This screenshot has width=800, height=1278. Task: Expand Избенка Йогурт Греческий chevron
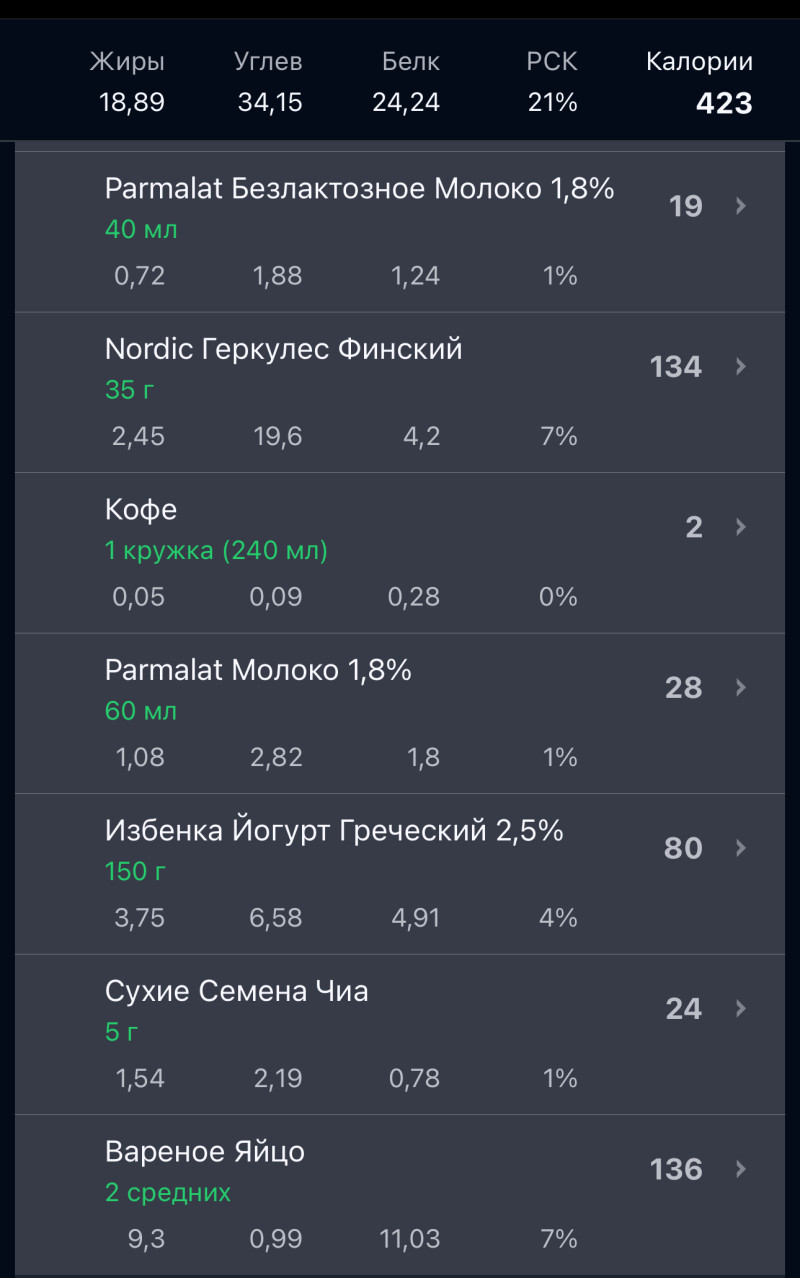741,848
